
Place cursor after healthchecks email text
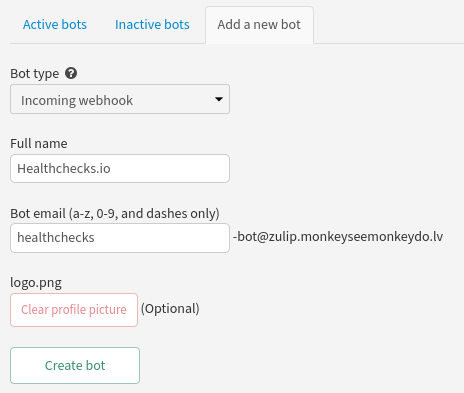(x=95, y=238)
